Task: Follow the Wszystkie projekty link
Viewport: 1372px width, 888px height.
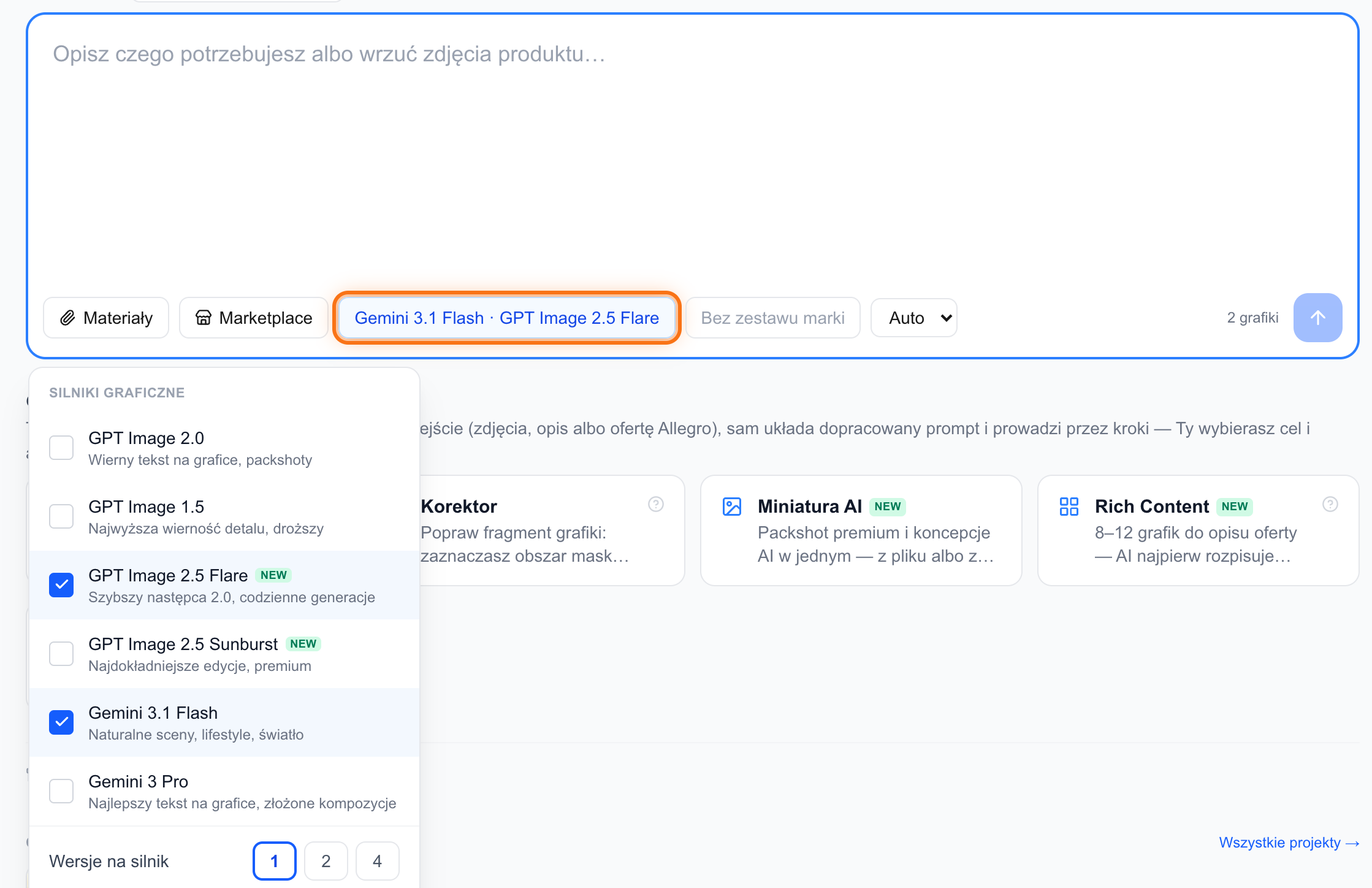Action: point(1289,843)
